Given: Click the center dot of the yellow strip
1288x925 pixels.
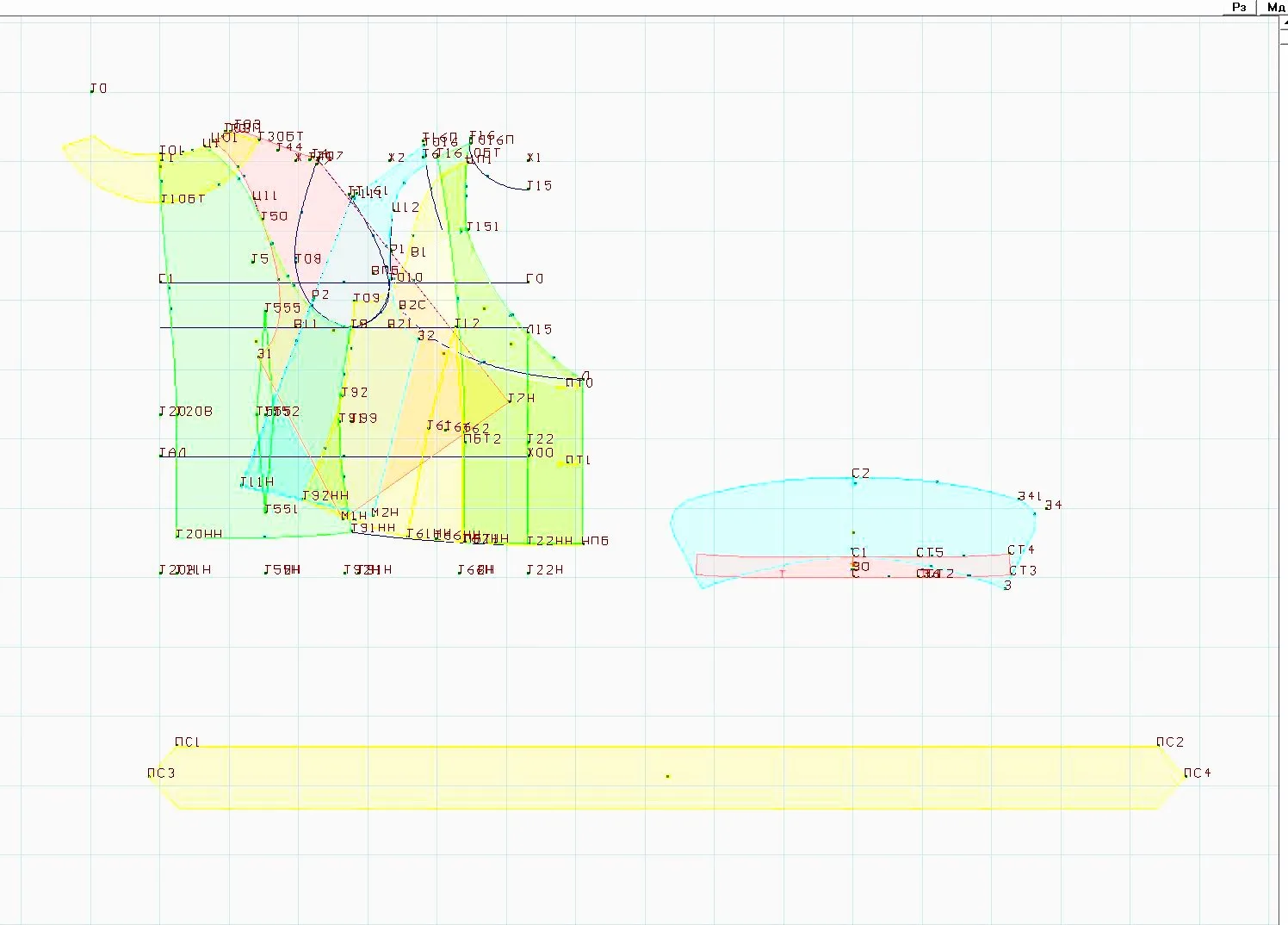Looking at the screenshot, I should point(667,776).
